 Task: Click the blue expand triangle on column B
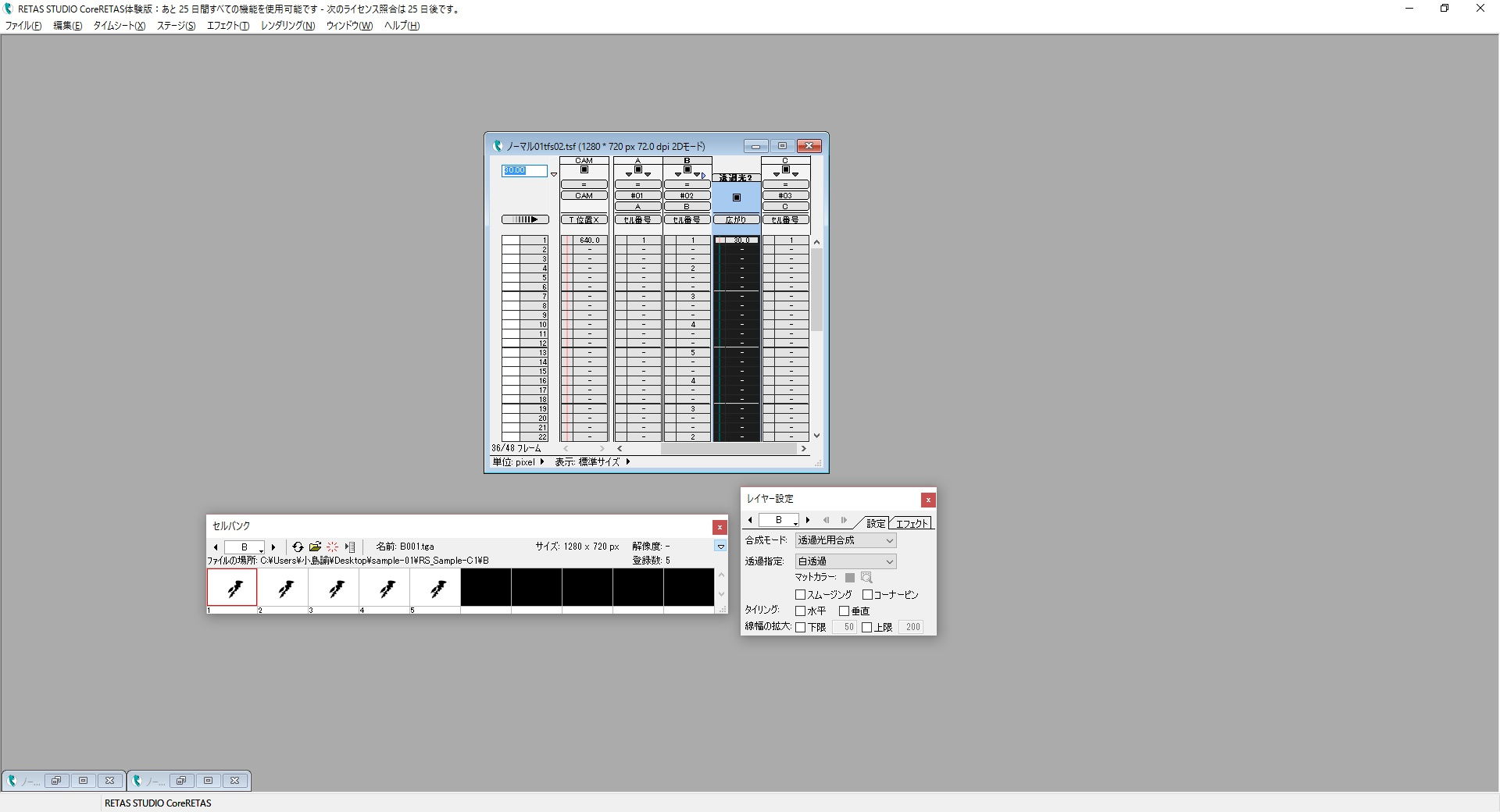coord(704,176)
